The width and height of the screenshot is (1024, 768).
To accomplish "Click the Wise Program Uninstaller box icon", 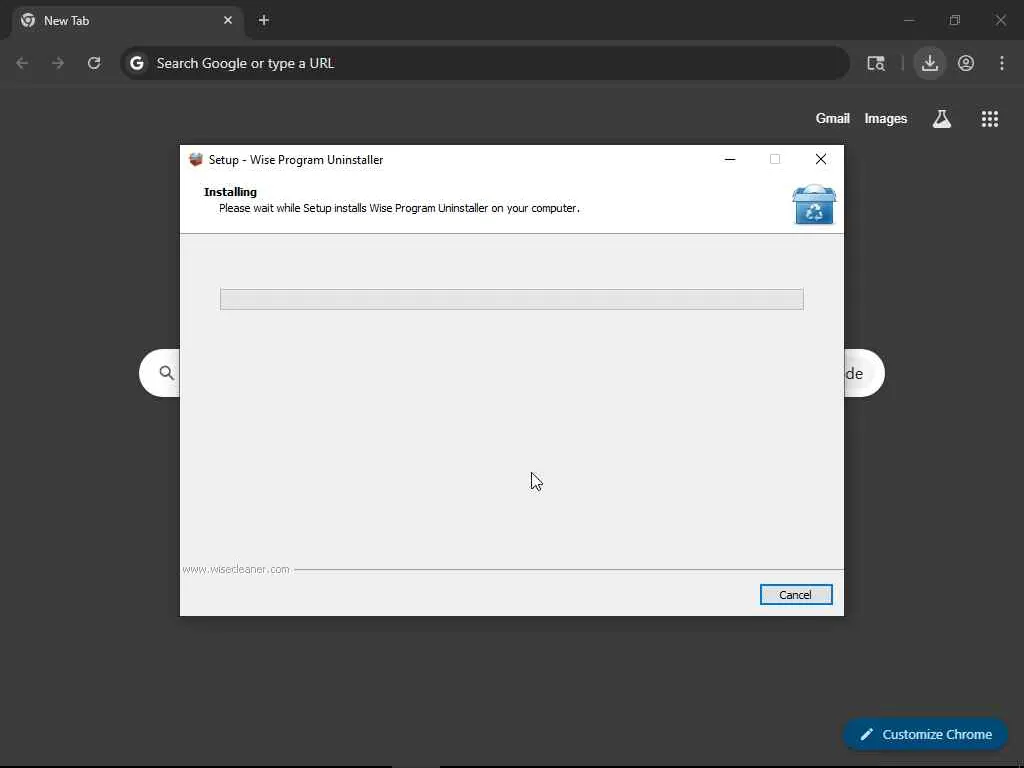I will (813, 205).
